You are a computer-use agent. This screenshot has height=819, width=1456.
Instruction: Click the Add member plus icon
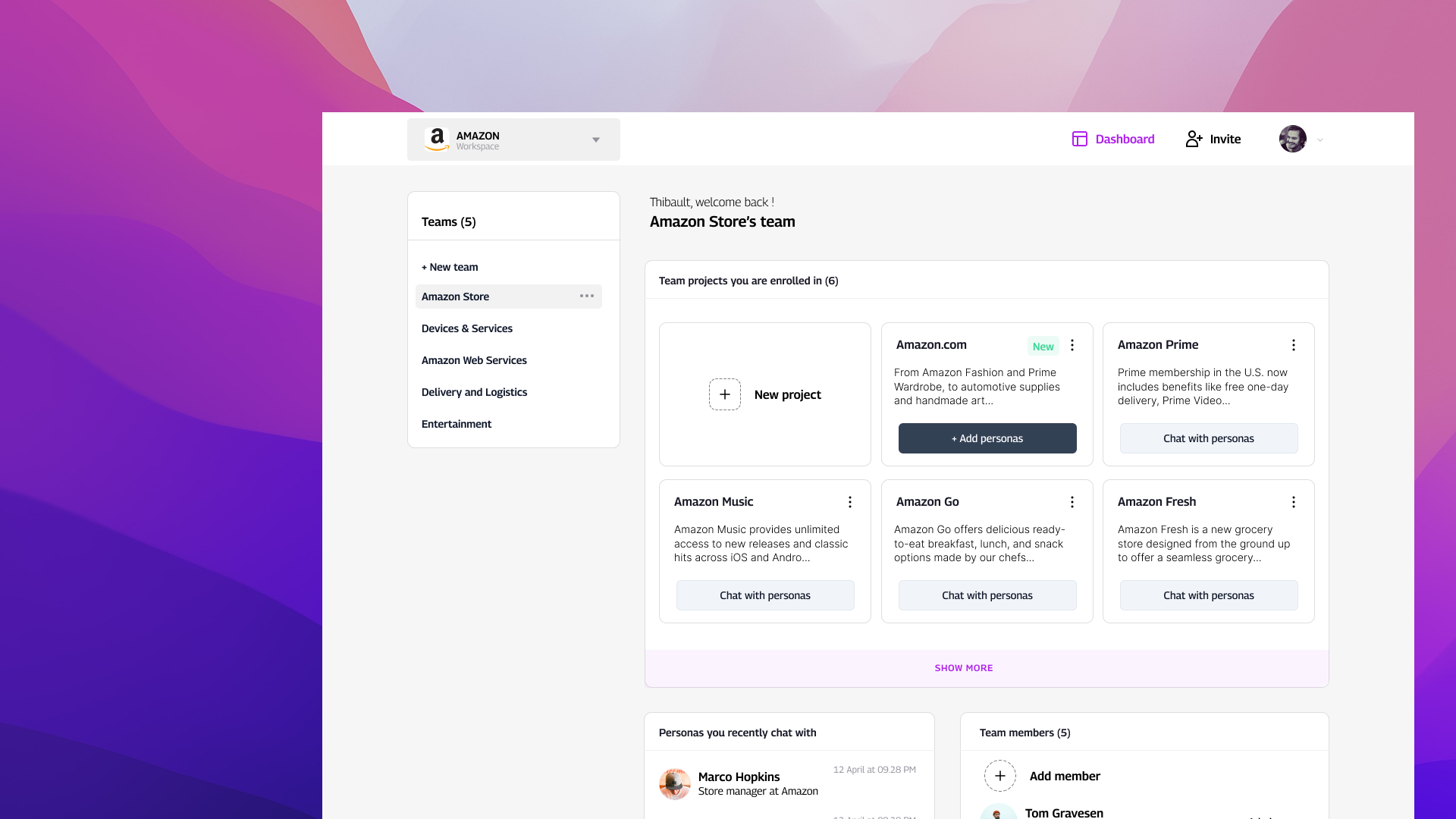1000,776
